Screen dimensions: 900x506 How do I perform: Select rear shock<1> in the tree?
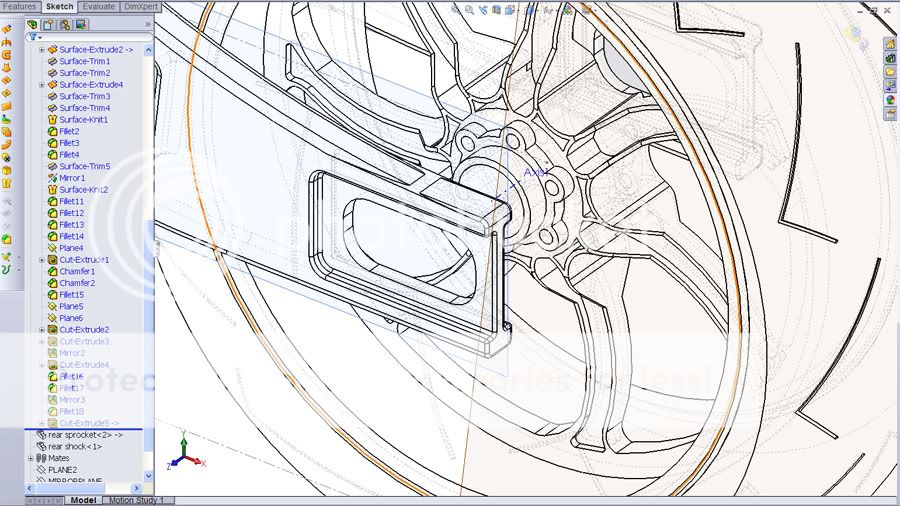coord(75,446)
